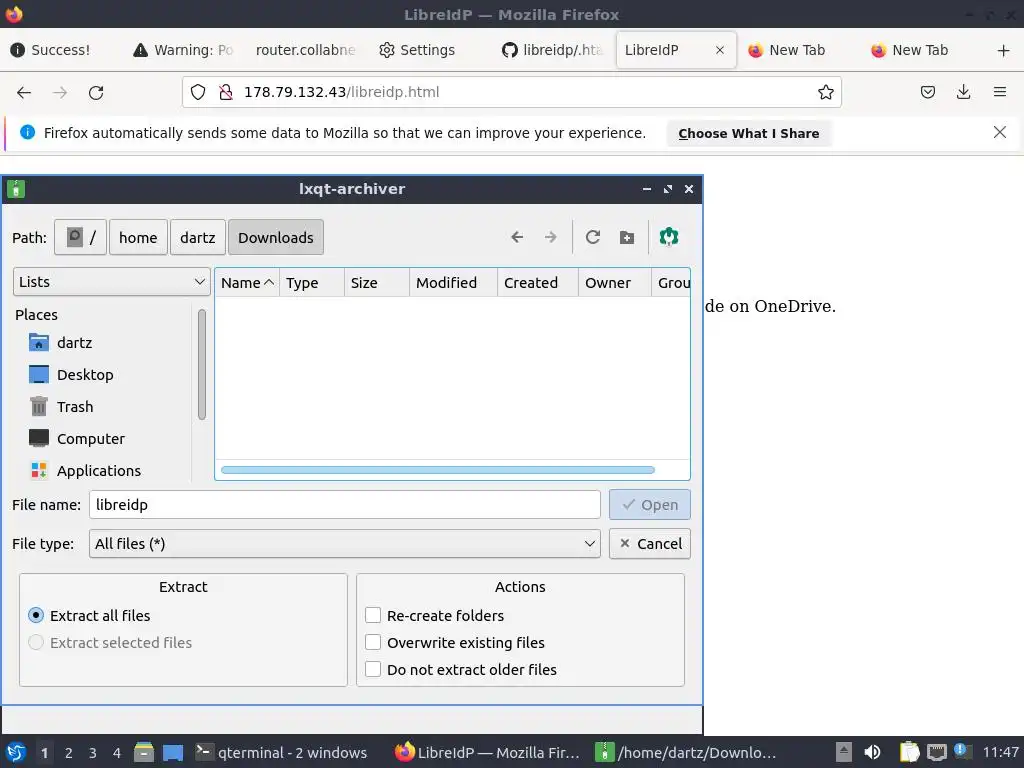The height and width of the screenshot is (768, 1024).
Task: Sort by the Created column header
Action: (537, 283)
